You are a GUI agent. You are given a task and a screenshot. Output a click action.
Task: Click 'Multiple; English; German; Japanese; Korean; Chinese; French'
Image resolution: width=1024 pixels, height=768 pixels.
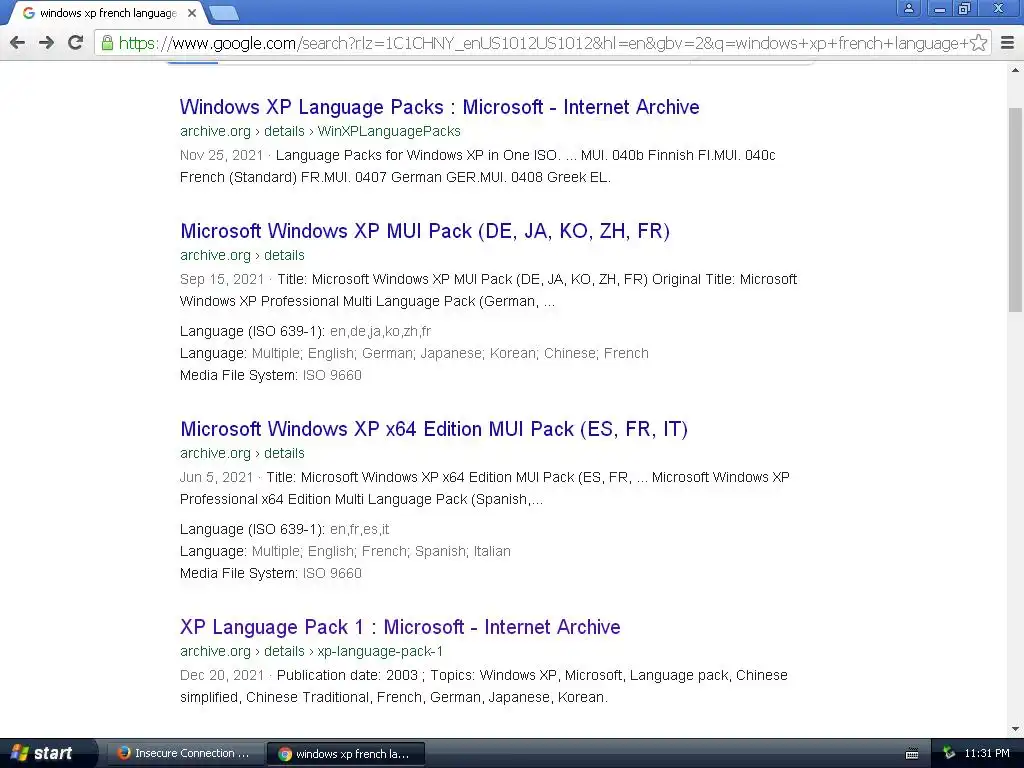pos(450,353)
